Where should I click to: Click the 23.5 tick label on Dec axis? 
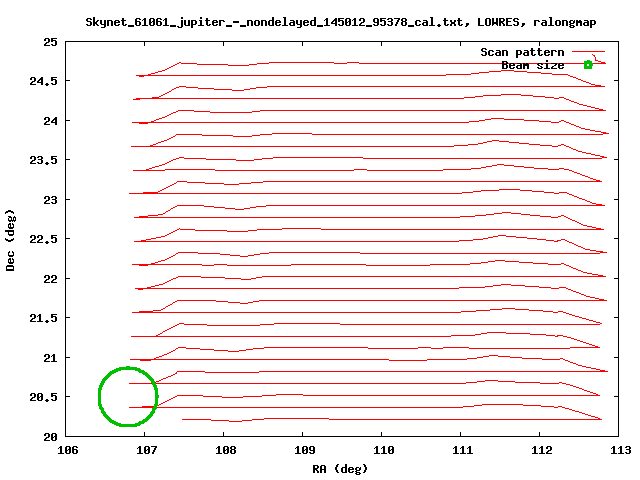pos(43,160)
